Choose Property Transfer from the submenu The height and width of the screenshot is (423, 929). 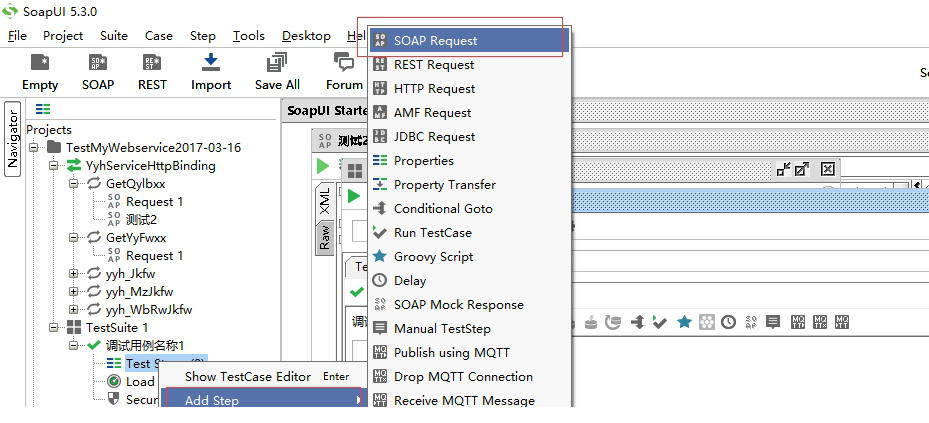469,185
